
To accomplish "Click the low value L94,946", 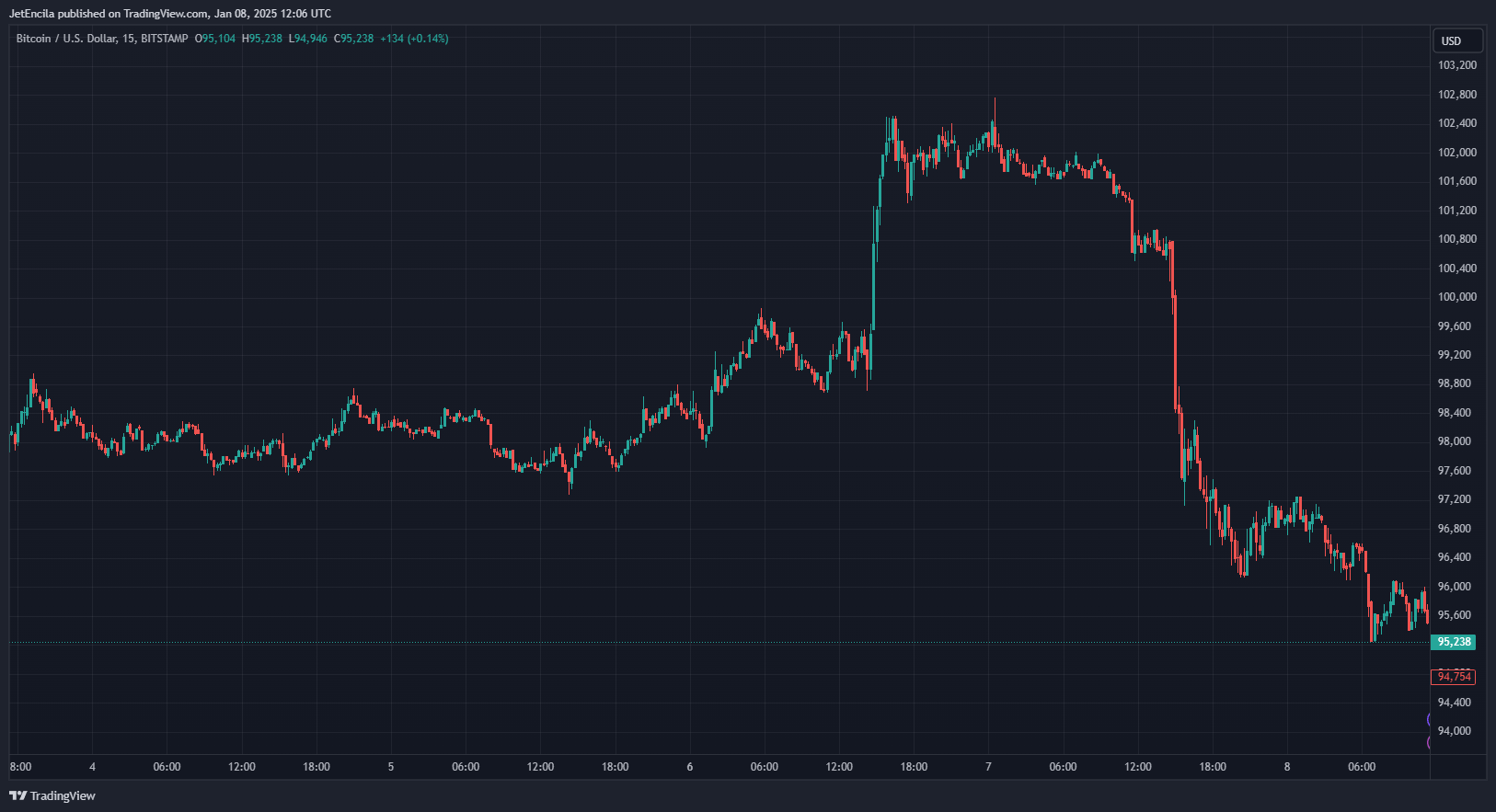I will click(308, 39).
